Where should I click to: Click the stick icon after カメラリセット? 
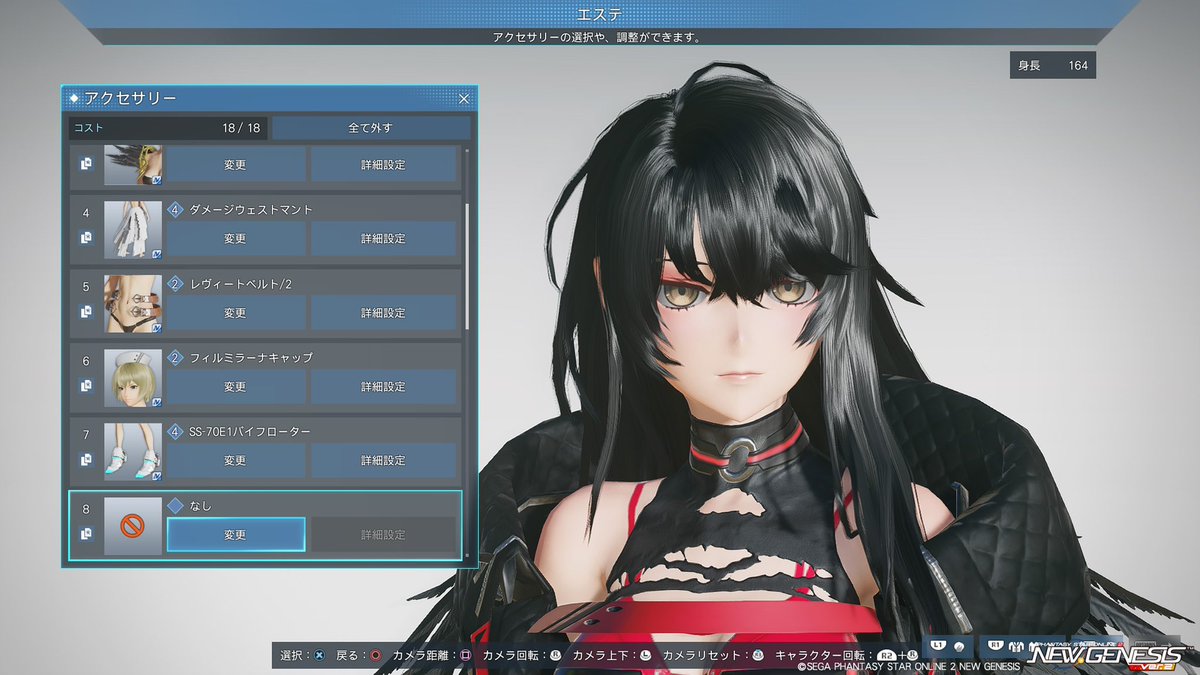coord(758,656)
